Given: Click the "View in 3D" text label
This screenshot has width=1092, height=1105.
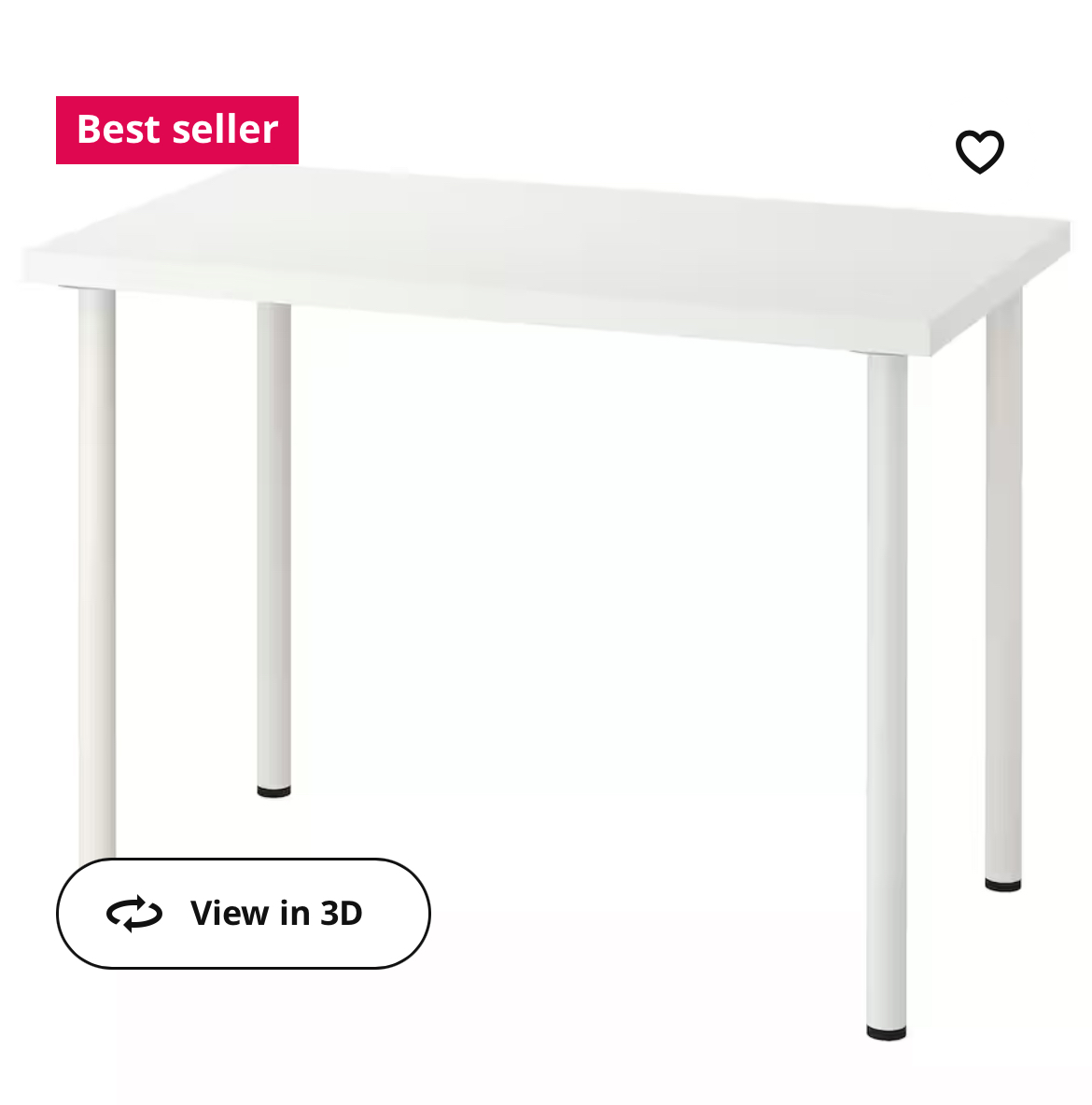Looking at the screenshot, I should (x=275, y=914).
